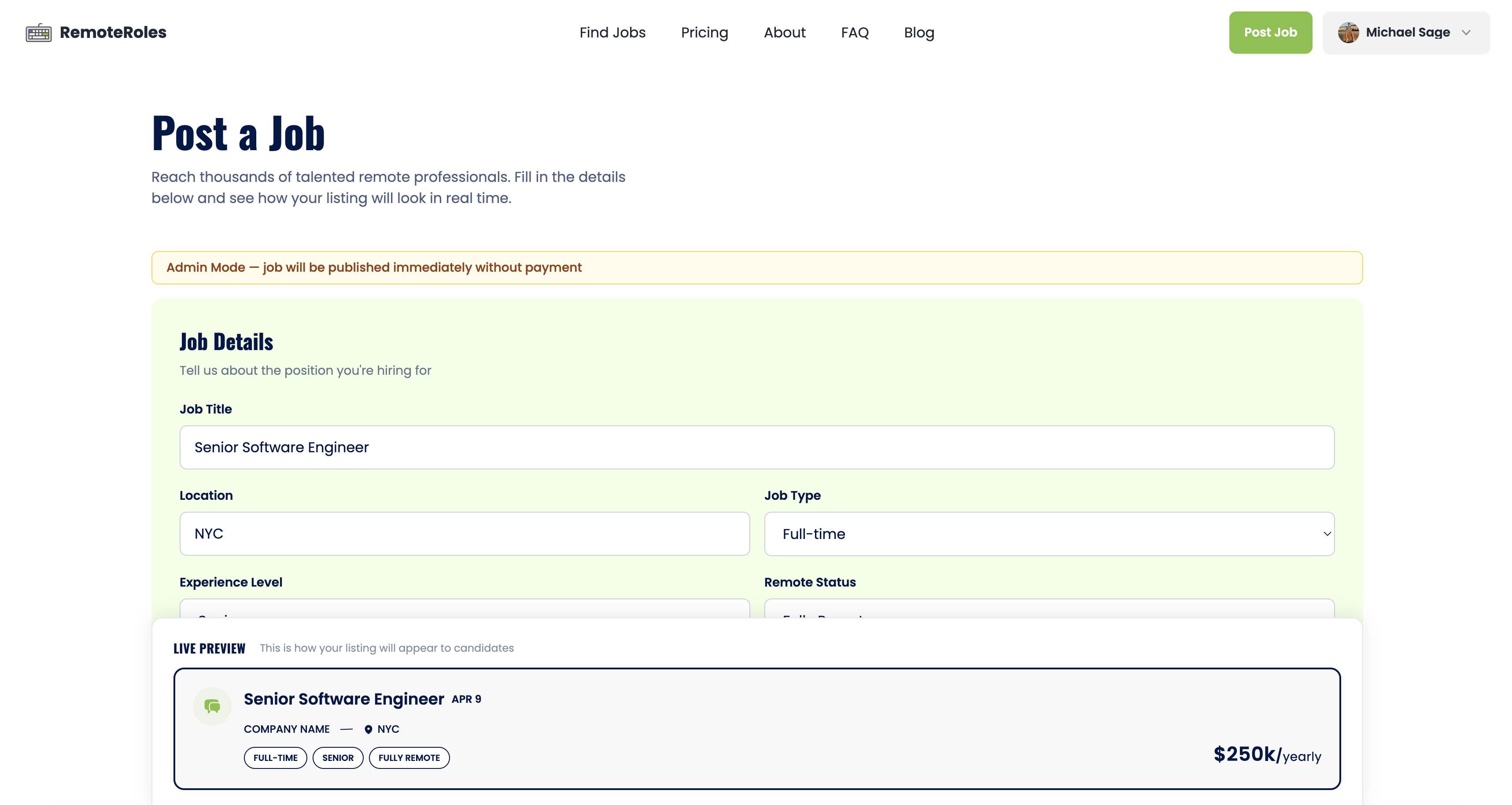The width and height of the screenshot is (1512, 805).
Task: Open the Remote Status dropdown
Action: click(x=1049, y=608)
